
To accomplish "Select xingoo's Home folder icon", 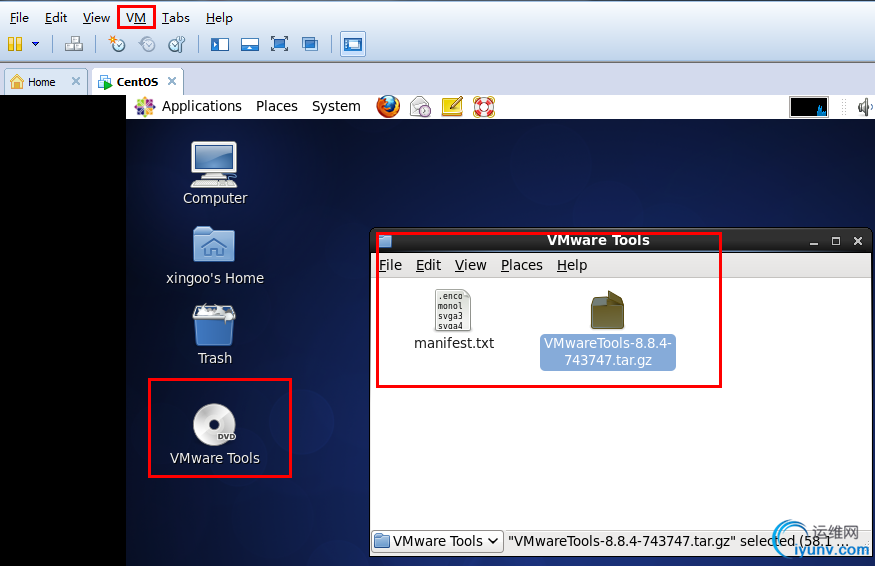I will (x=215, y=256).
